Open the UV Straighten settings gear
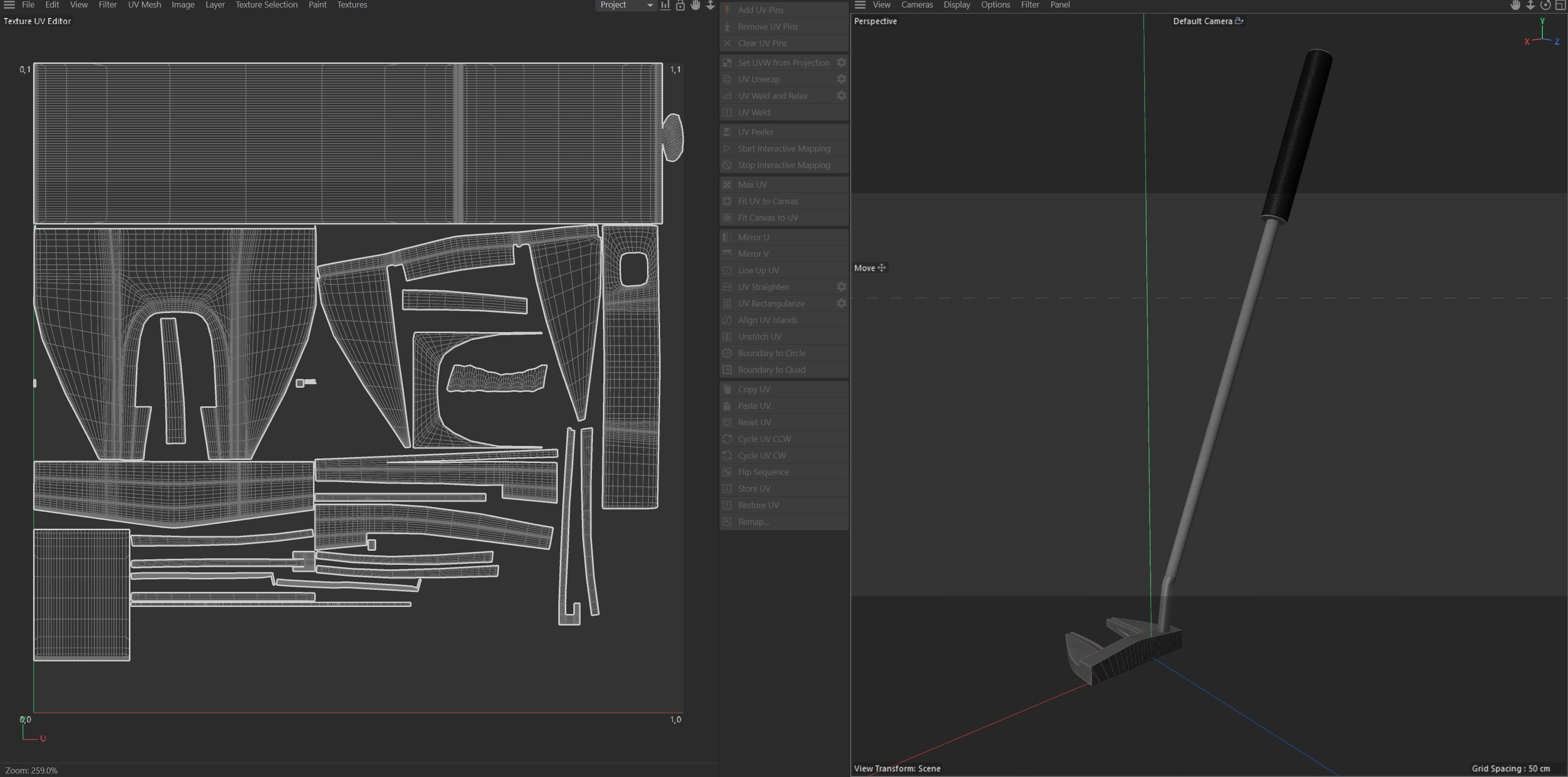 tap(841, 287)
